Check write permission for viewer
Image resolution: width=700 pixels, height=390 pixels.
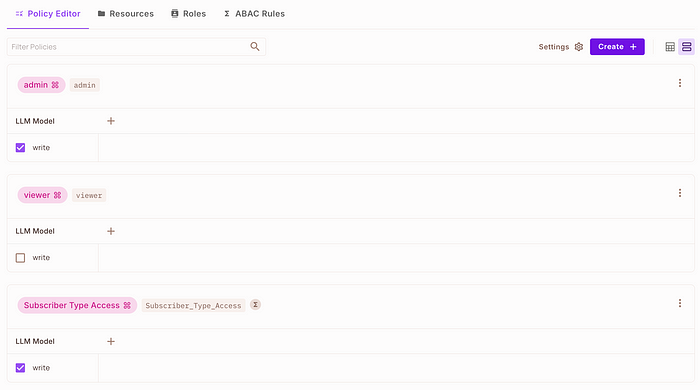21,258
